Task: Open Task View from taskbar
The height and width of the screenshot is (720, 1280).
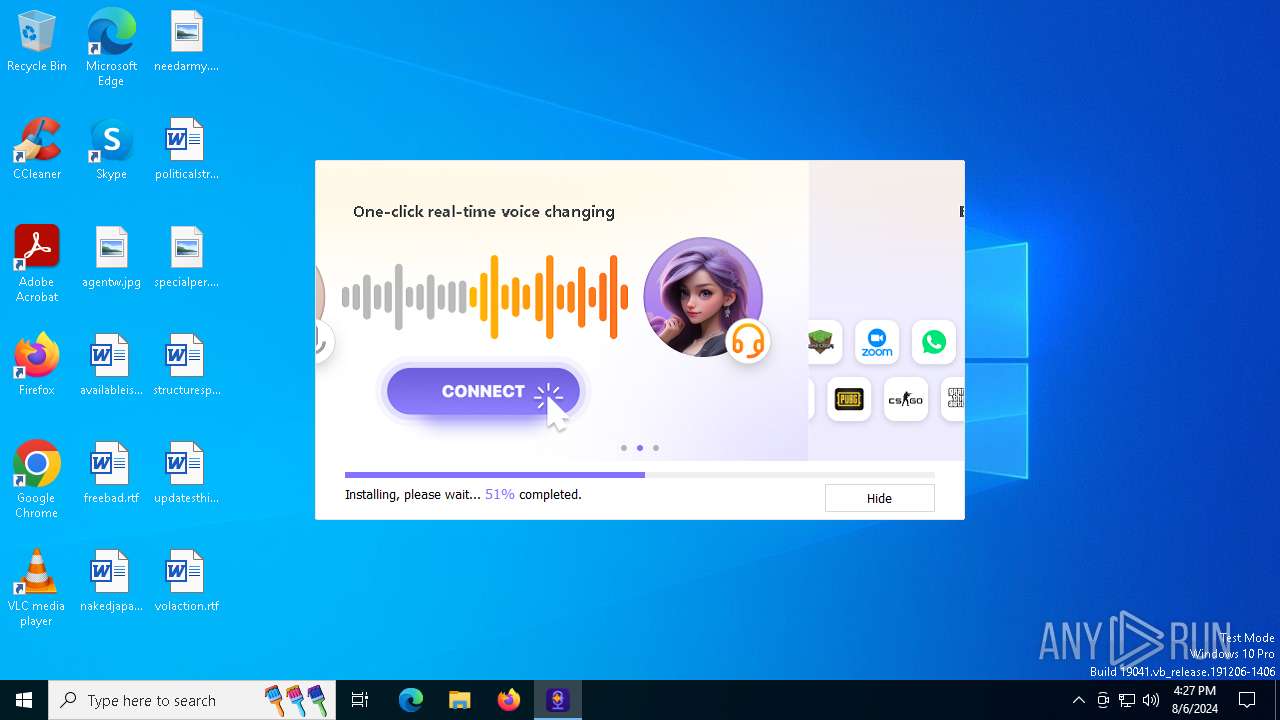Action: point(360,700)
